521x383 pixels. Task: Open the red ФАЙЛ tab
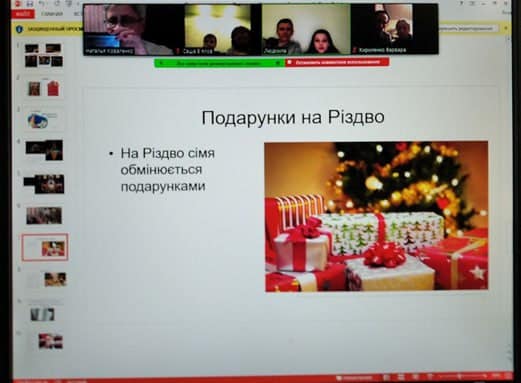click(23, 14)
